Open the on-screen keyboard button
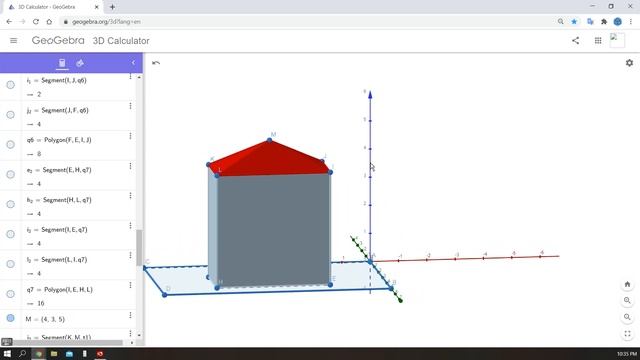This screenshot has width=640, height=360. (7, 342)
